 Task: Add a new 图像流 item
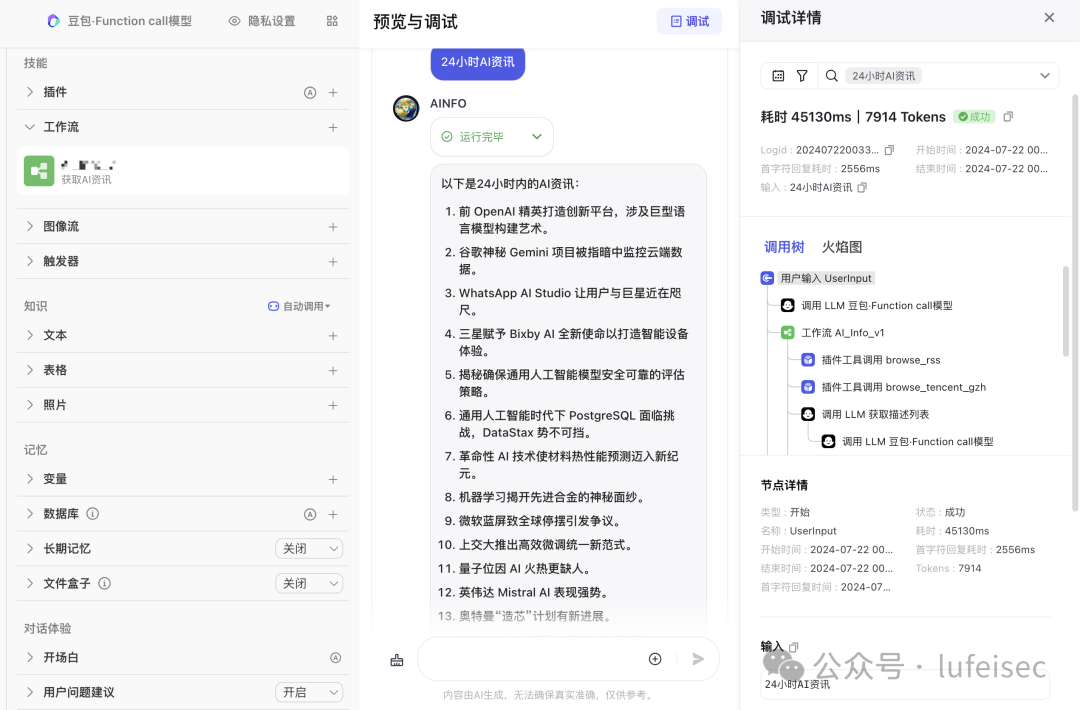pyautogui.click(x=333, y=227)
